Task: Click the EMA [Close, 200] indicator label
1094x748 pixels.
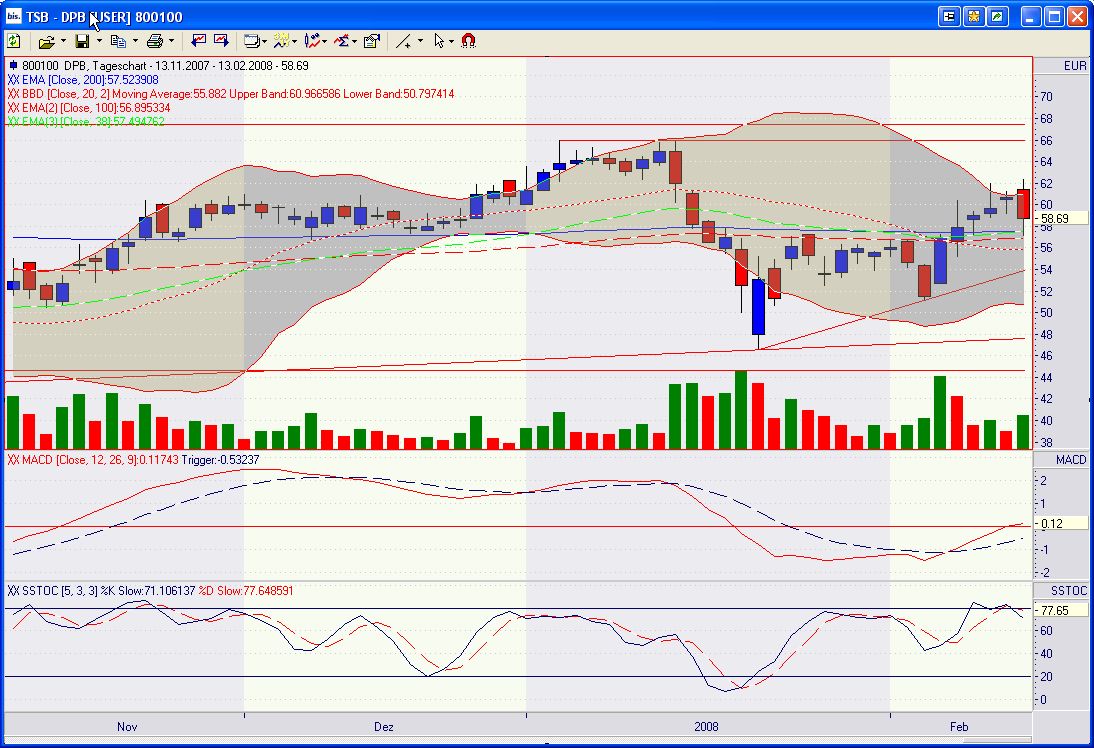Action: [83, 80]
